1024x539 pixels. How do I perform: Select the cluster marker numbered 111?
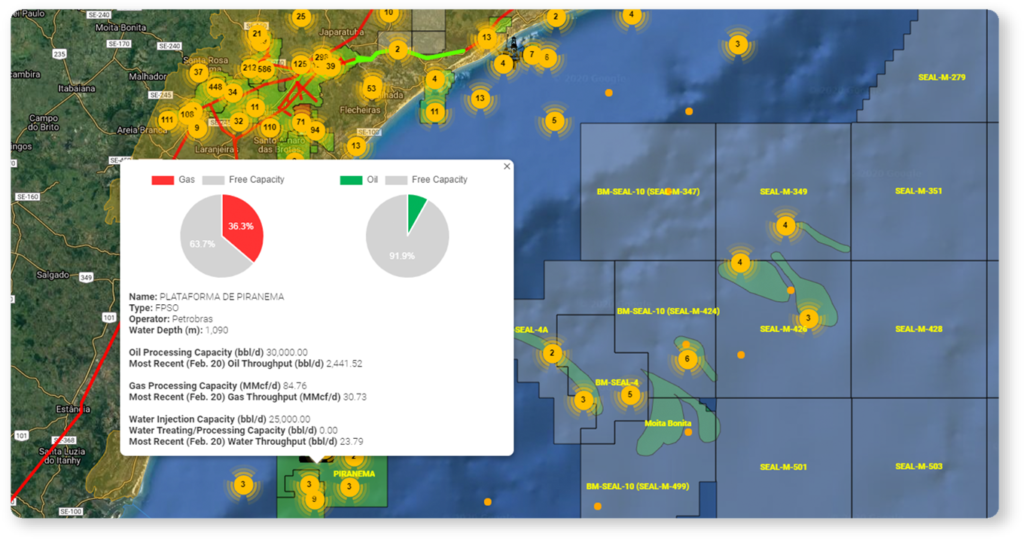click(x=167, y=120)
